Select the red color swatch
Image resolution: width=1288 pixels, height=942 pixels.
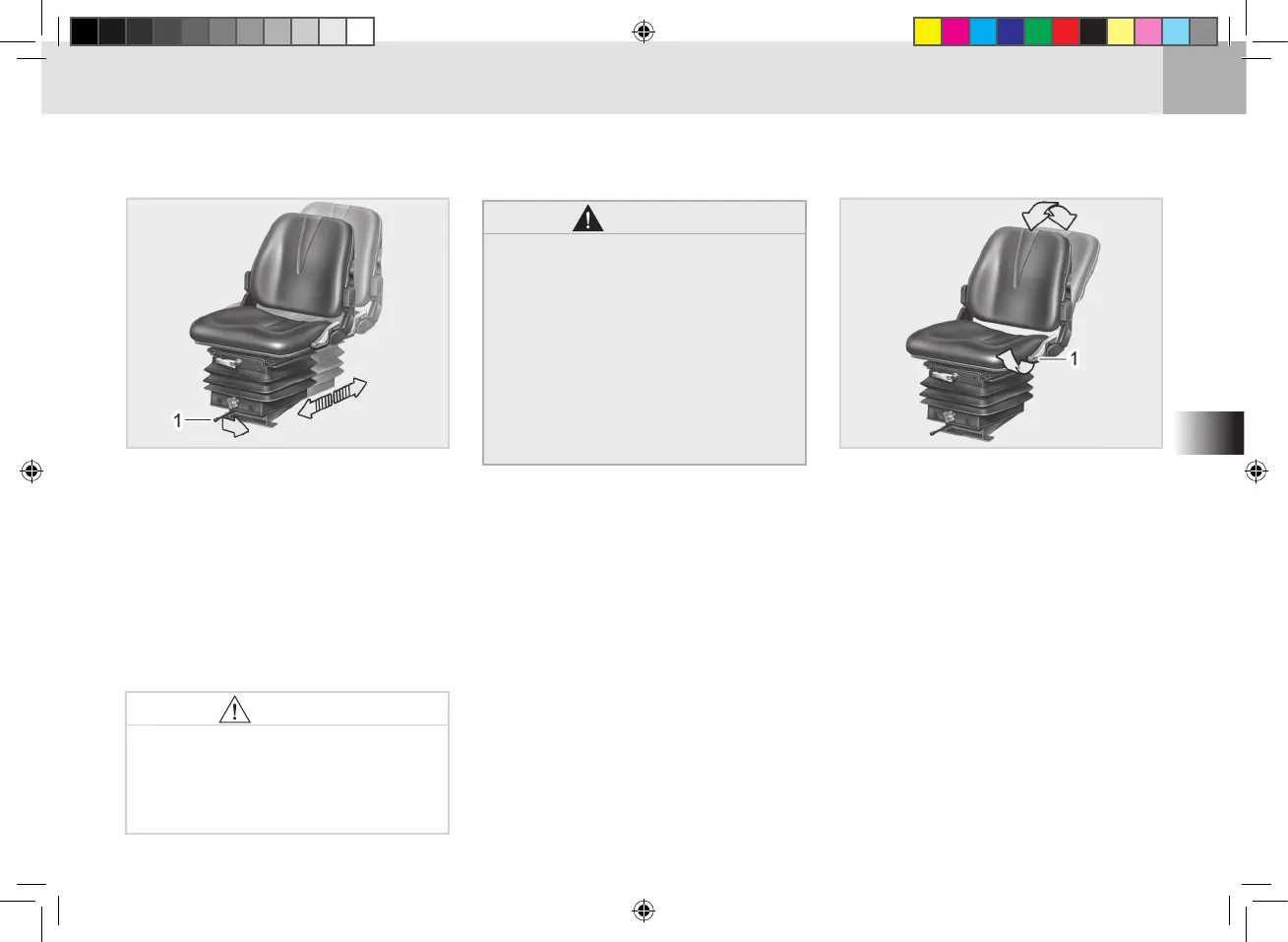[x=1066, y=31]
